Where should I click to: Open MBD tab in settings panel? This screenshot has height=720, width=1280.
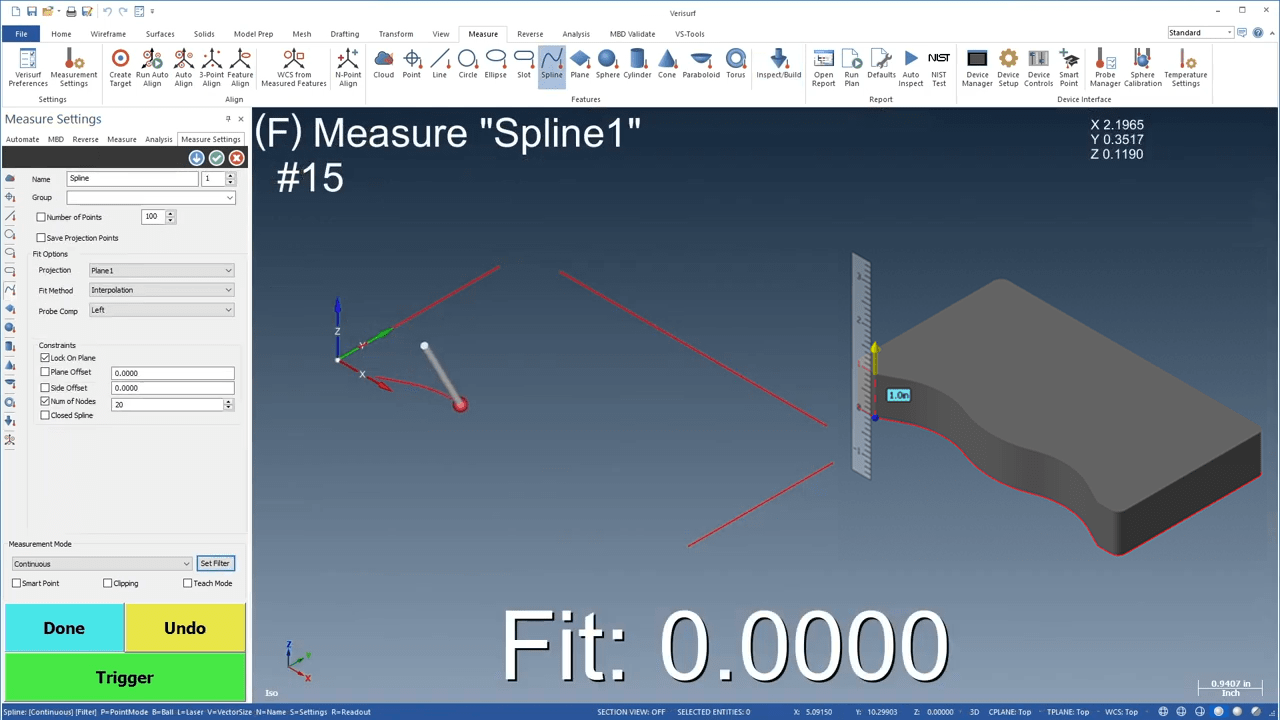coord(56,139)
